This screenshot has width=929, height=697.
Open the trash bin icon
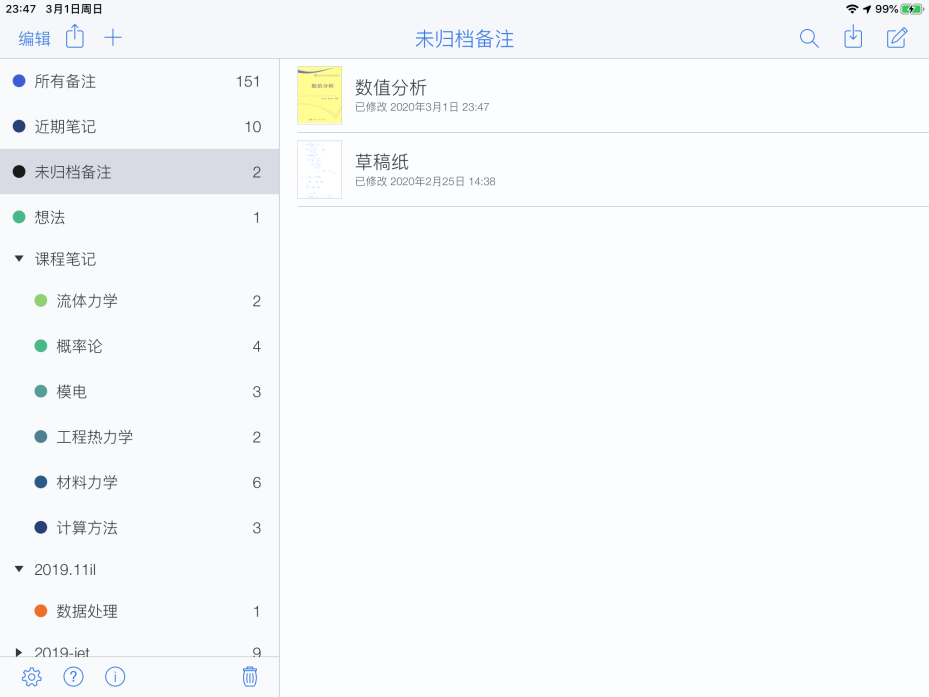coord(250,677)
